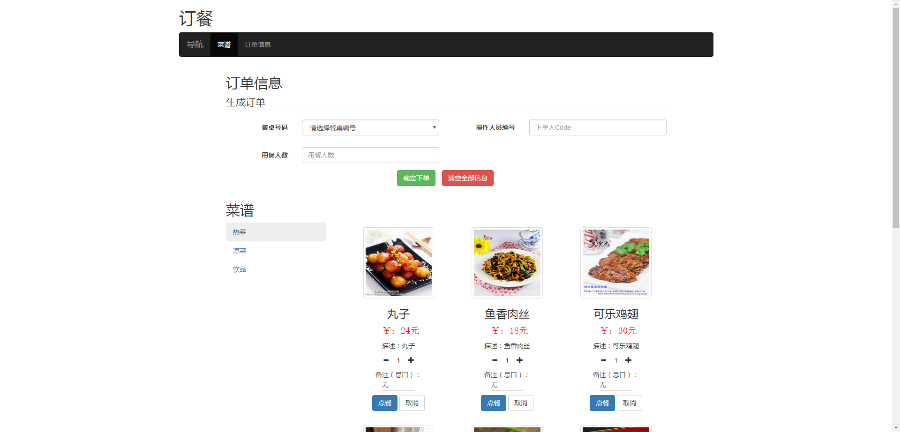Click the 丸子 dish thumbnail
900x432 pixels.
click(x=398, y=262)
